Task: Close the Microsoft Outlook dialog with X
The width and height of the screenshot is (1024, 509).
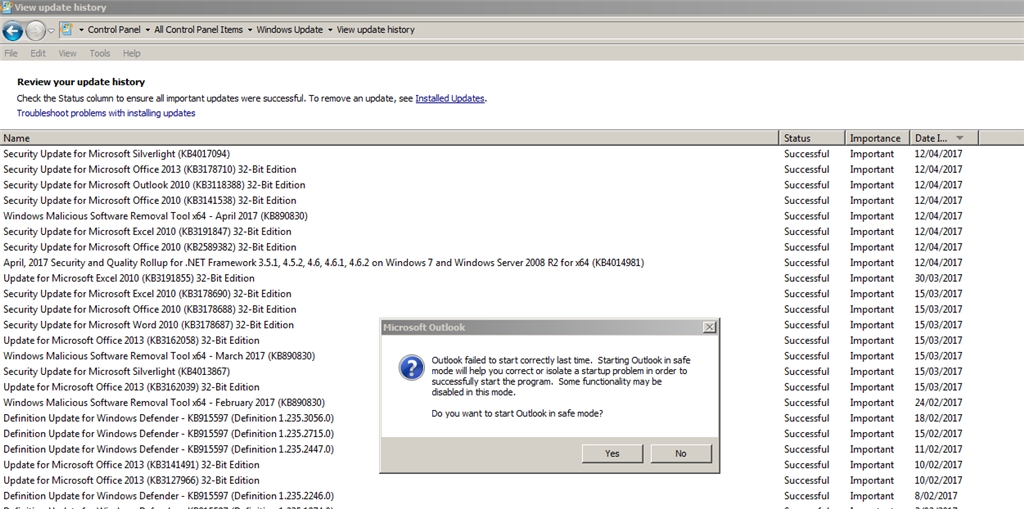Action: pyautogui.click(x=709, y=327)
